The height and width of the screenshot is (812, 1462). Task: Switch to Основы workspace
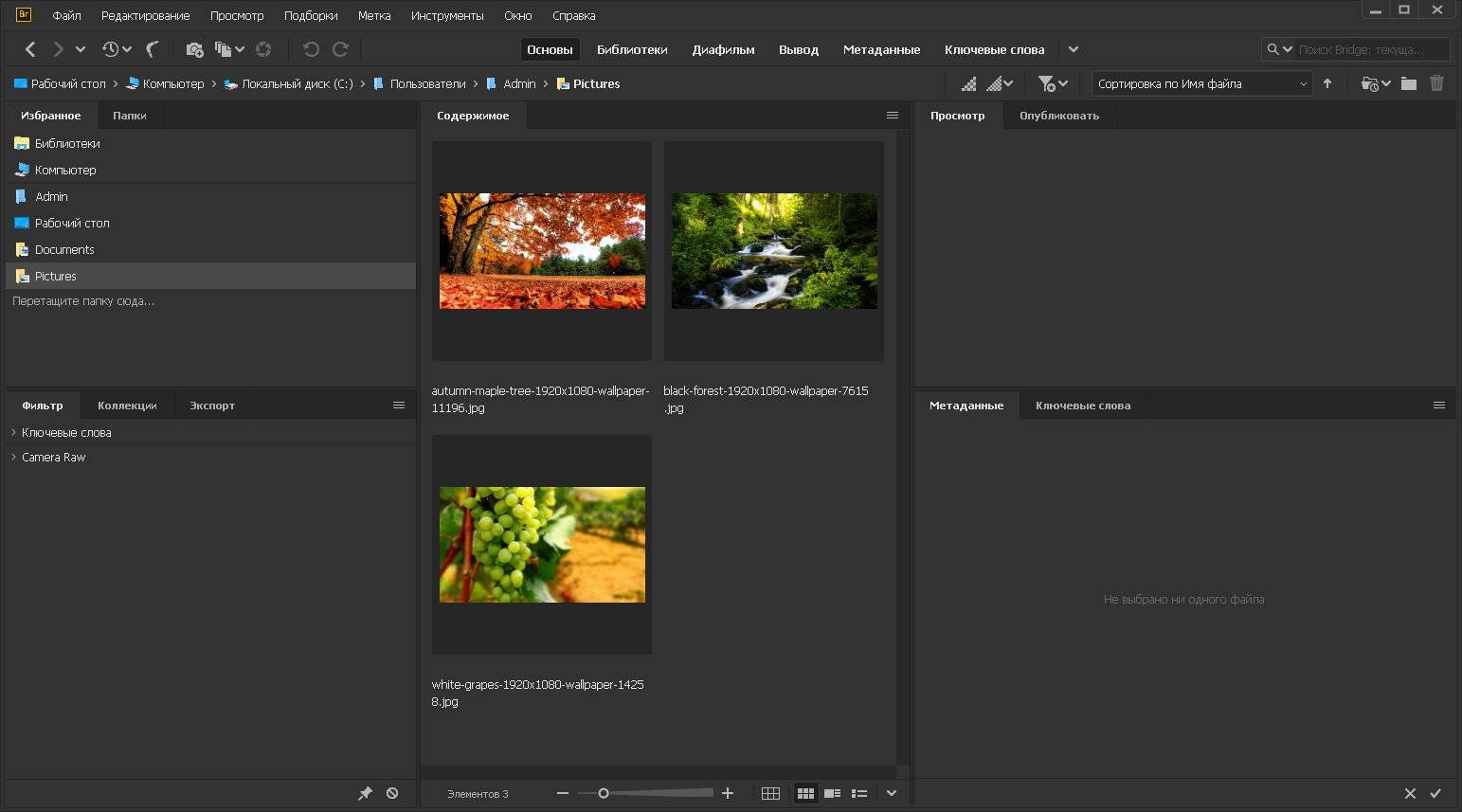point(550,49)
